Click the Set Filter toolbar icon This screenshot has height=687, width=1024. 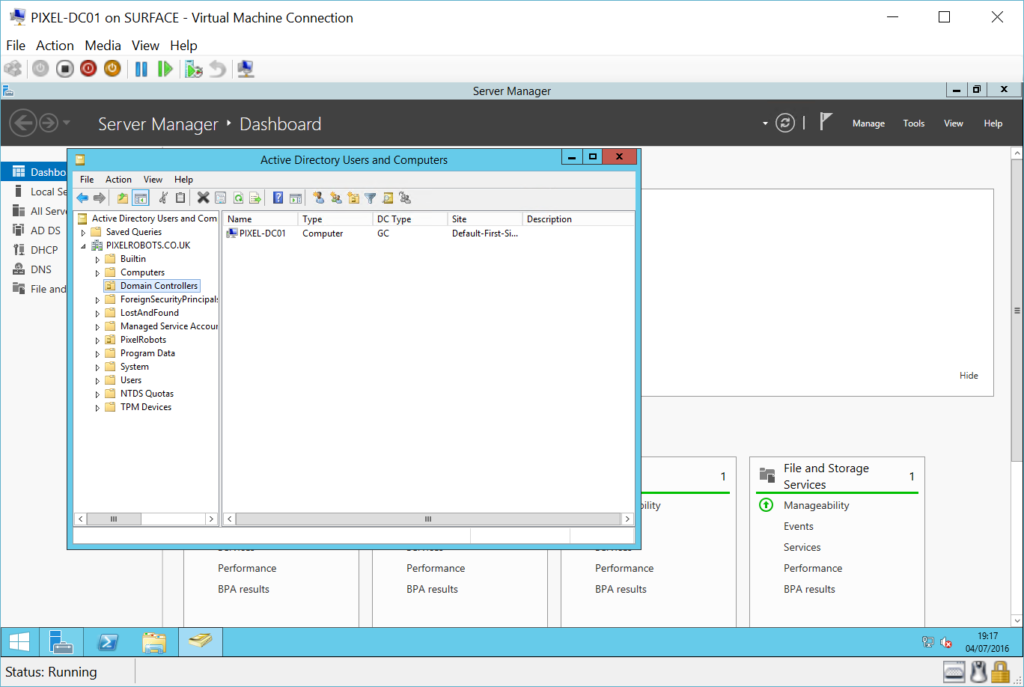(x=370, y=198)
